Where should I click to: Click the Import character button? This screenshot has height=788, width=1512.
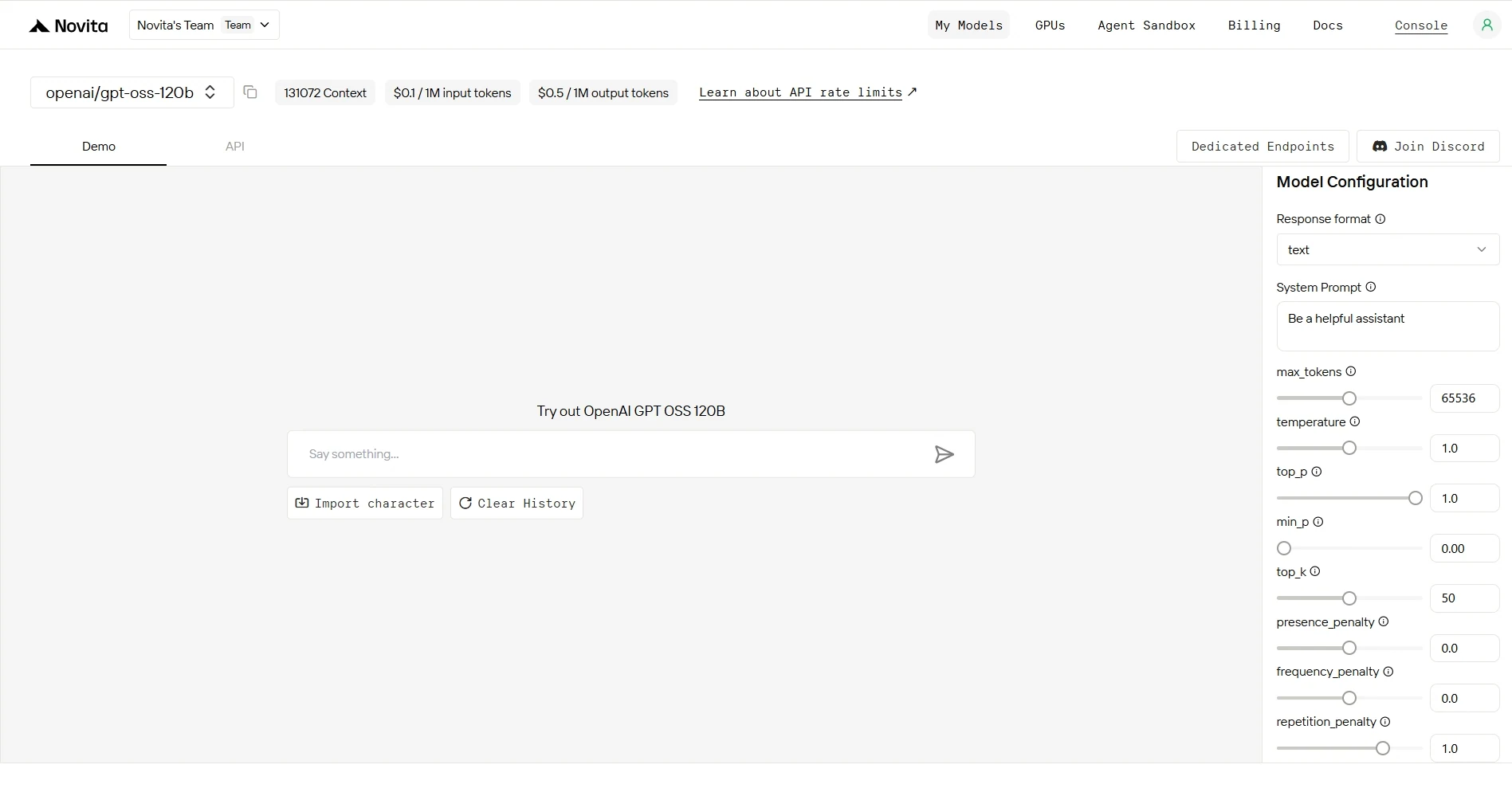tap(365, 504)
